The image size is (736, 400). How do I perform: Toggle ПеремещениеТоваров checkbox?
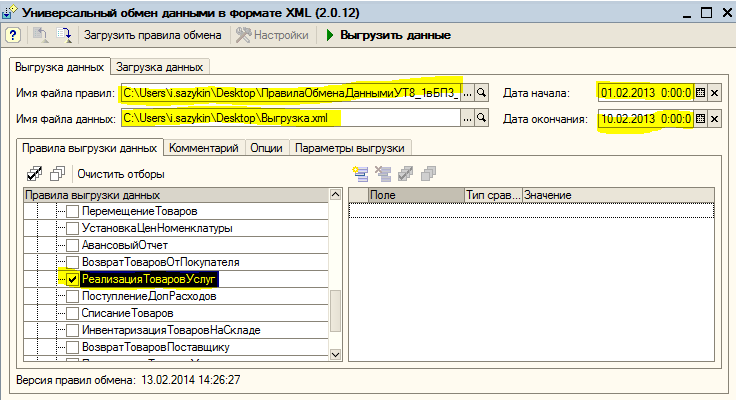click(72, 211)
